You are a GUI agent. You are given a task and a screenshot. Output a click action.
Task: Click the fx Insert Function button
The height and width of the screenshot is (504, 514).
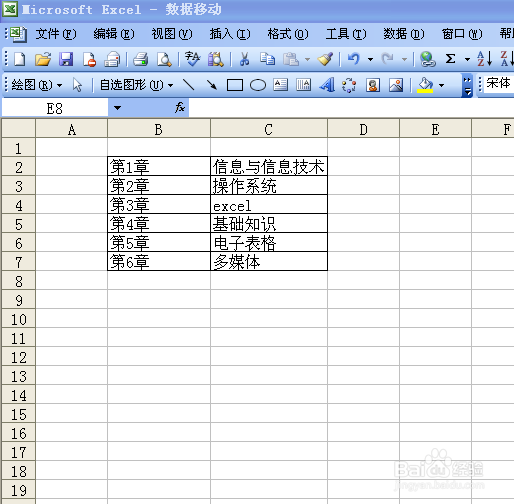pyautogui.click(x=180, y=108)
